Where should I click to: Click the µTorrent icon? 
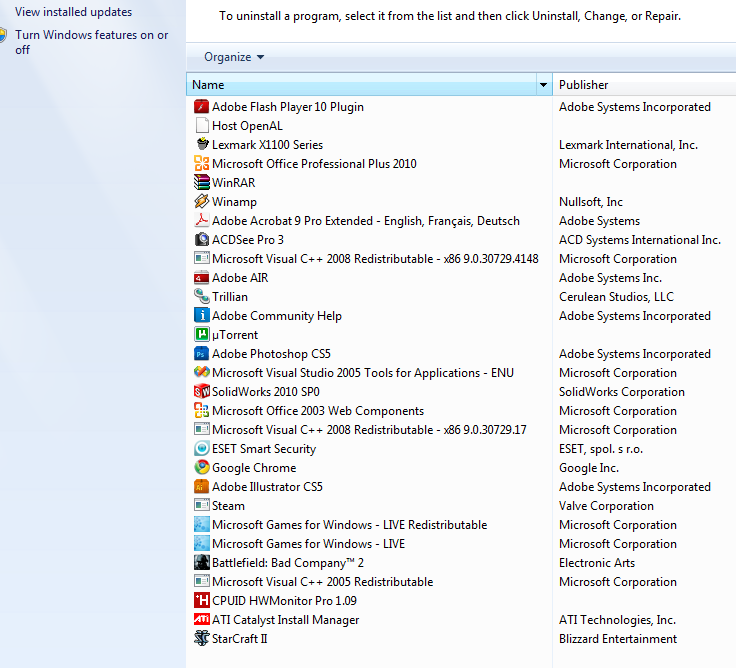click(202, 335)
